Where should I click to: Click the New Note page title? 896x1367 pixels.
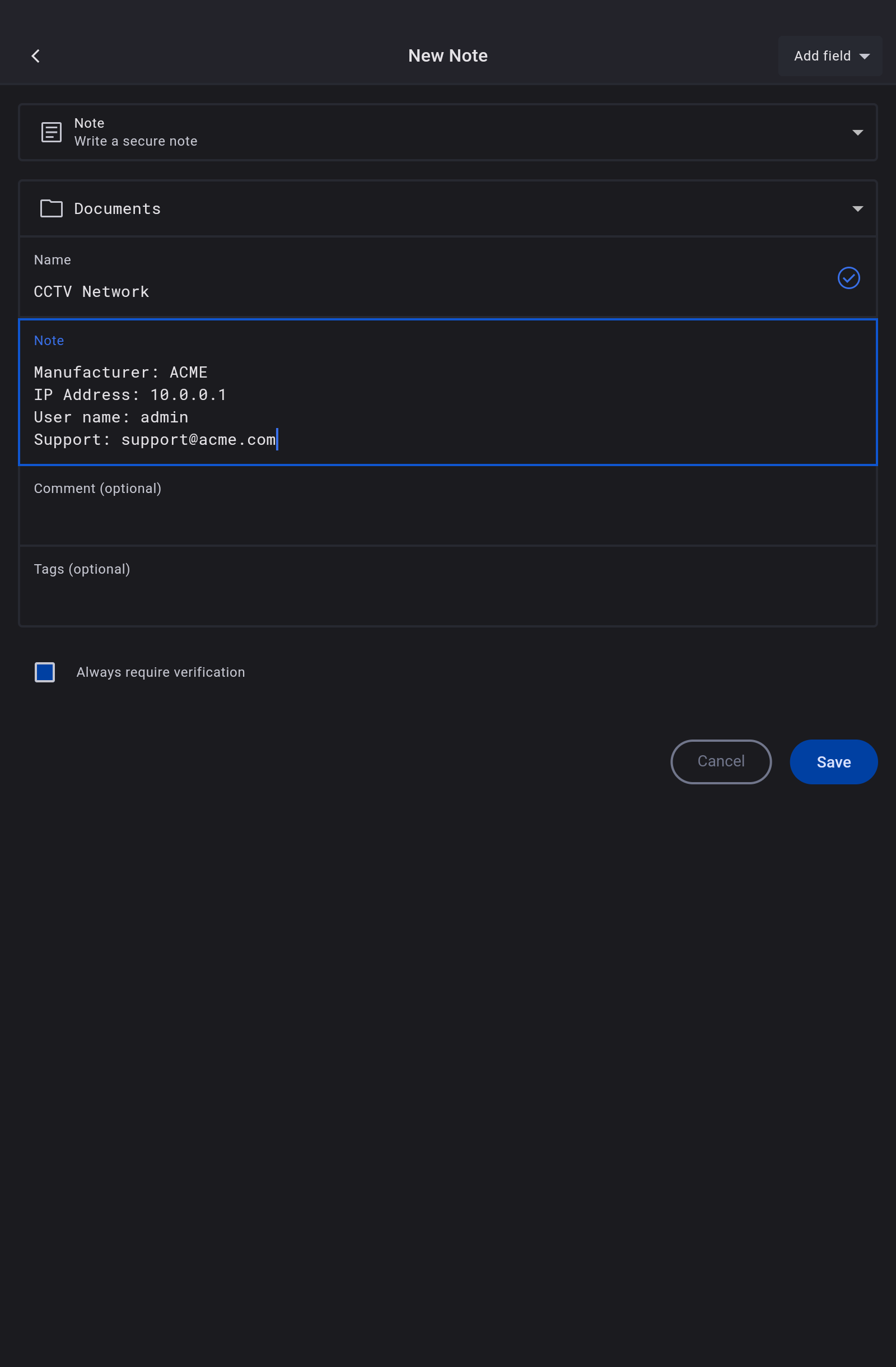pyautogui.click(x=447, y=55)
